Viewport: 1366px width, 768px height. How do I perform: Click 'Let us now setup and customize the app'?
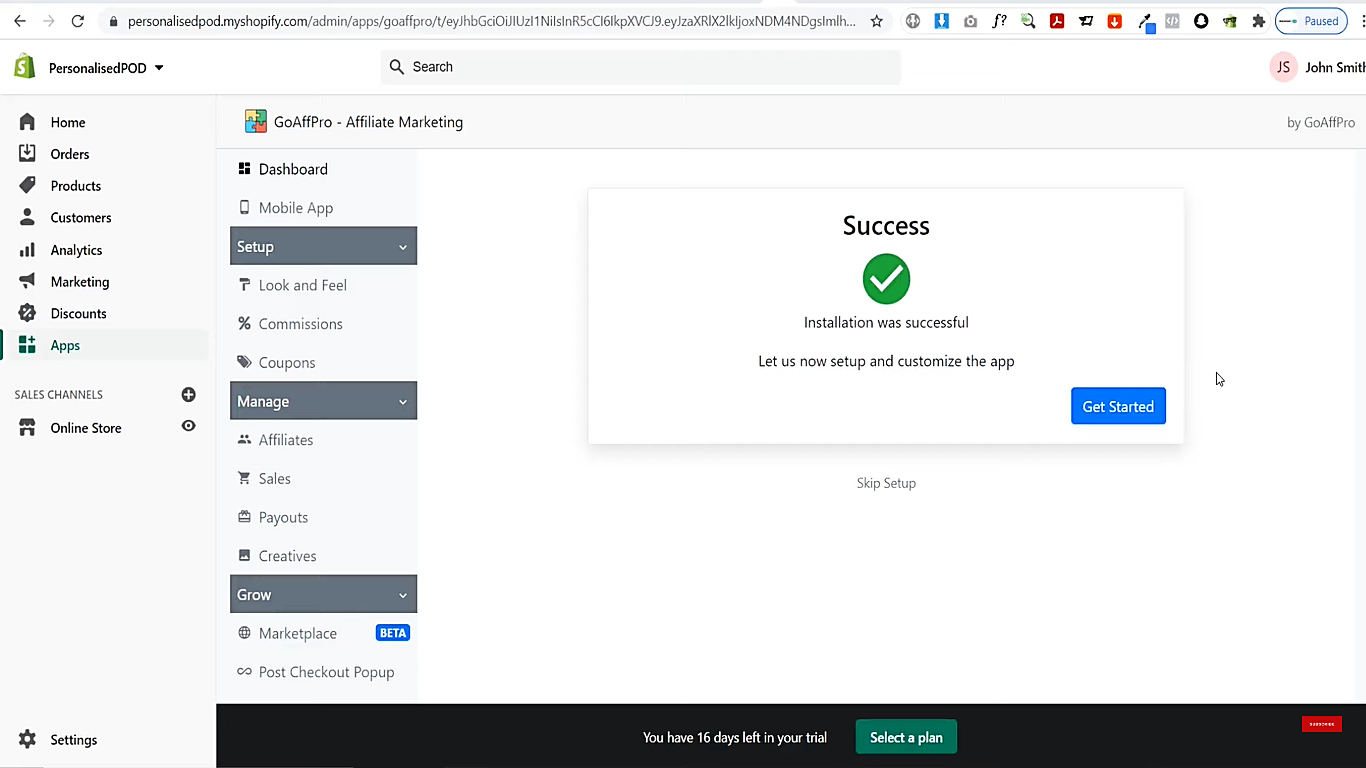click(x=886, y=361)
